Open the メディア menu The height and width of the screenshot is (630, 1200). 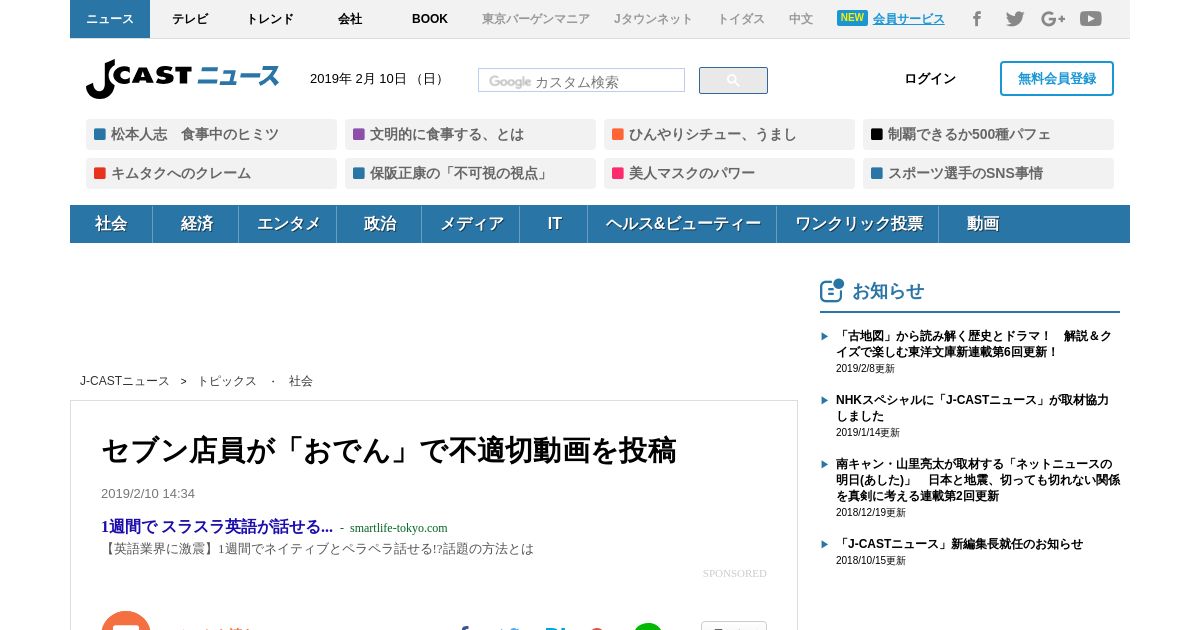471,224
